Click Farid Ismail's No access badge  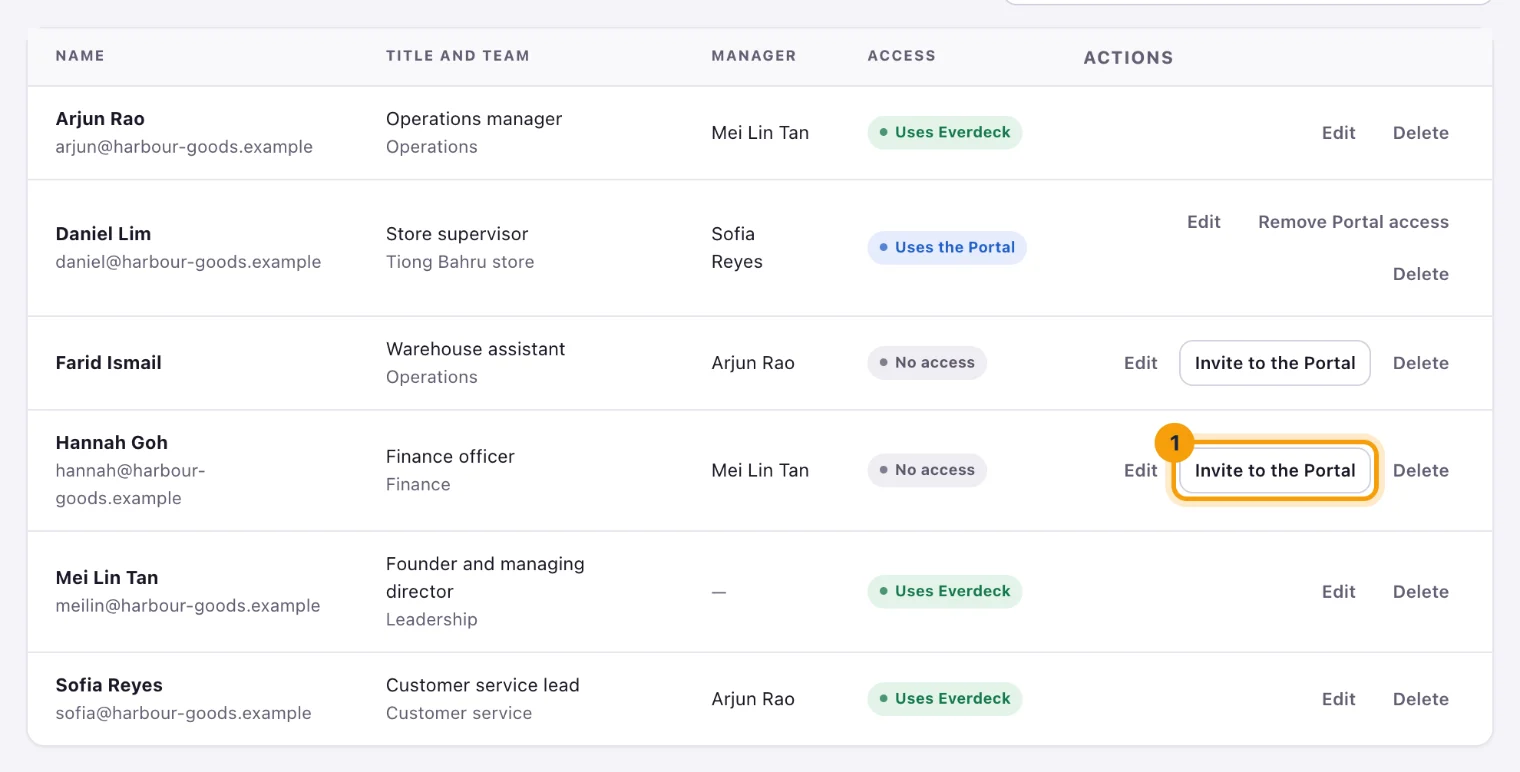click(x=926, y=362)
